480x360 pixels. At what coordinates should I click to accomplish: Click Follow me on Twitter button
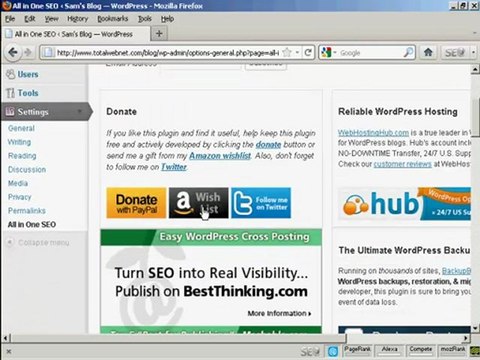(x=261, y=203)
